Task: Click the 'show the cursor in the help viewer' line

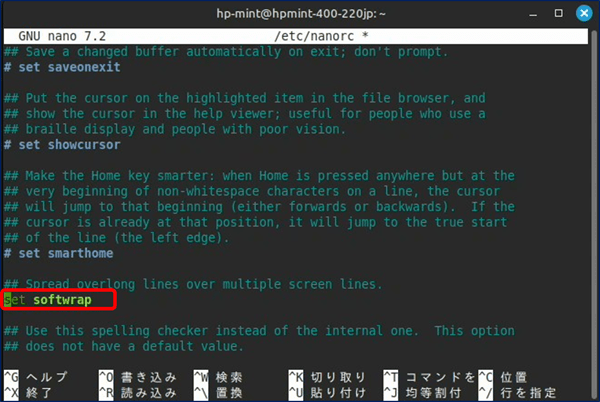Action: 245,114
